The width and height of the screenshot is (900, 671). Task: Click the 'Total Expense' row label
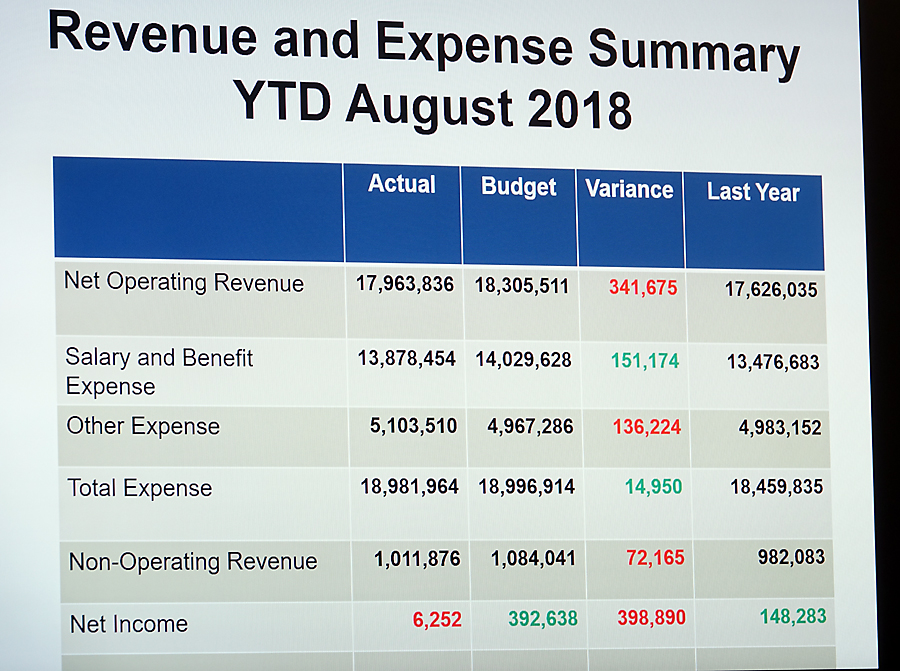(140, 488)
